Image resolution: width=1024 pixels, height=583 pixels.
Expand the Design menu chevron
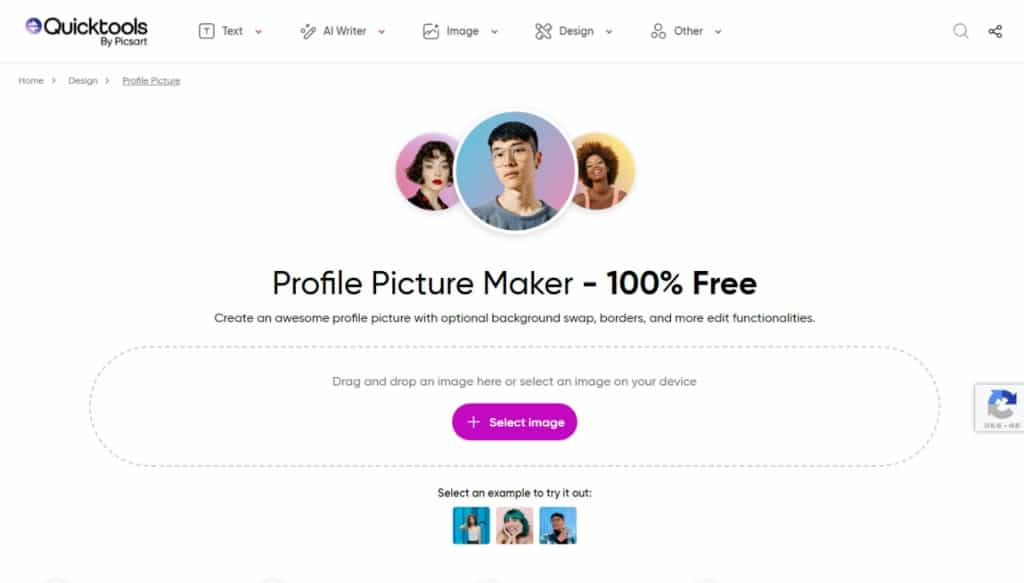[609, 31]
